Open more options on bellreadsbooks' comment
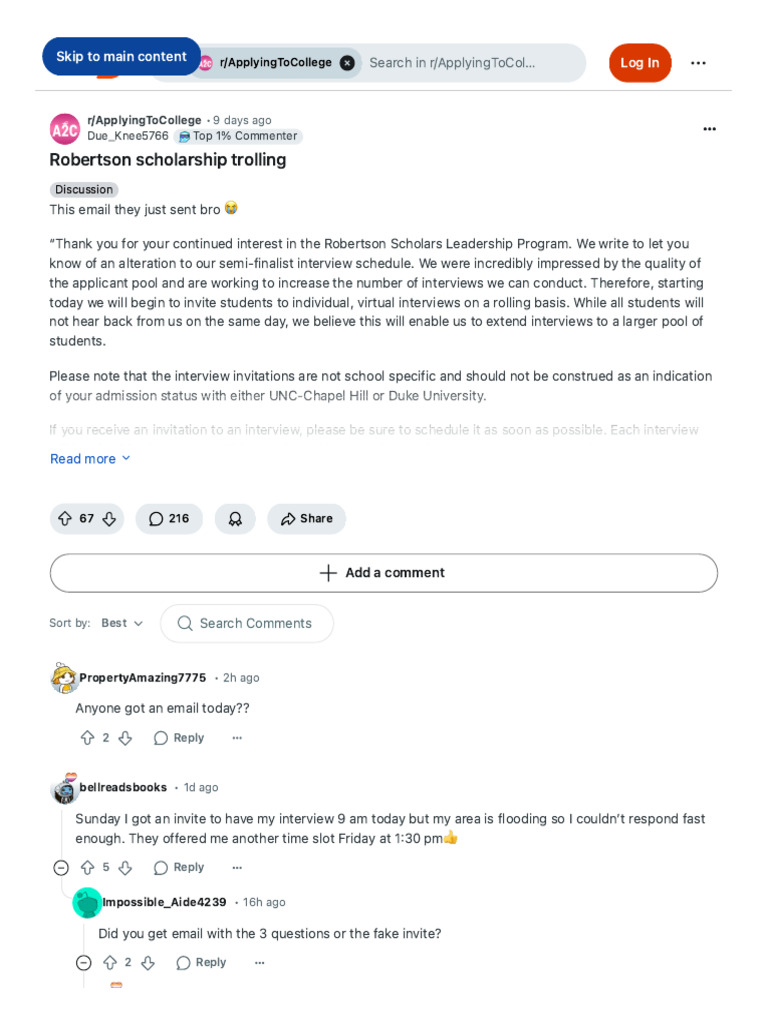This screenshot has width=768, height=1024. coord(237,868)
